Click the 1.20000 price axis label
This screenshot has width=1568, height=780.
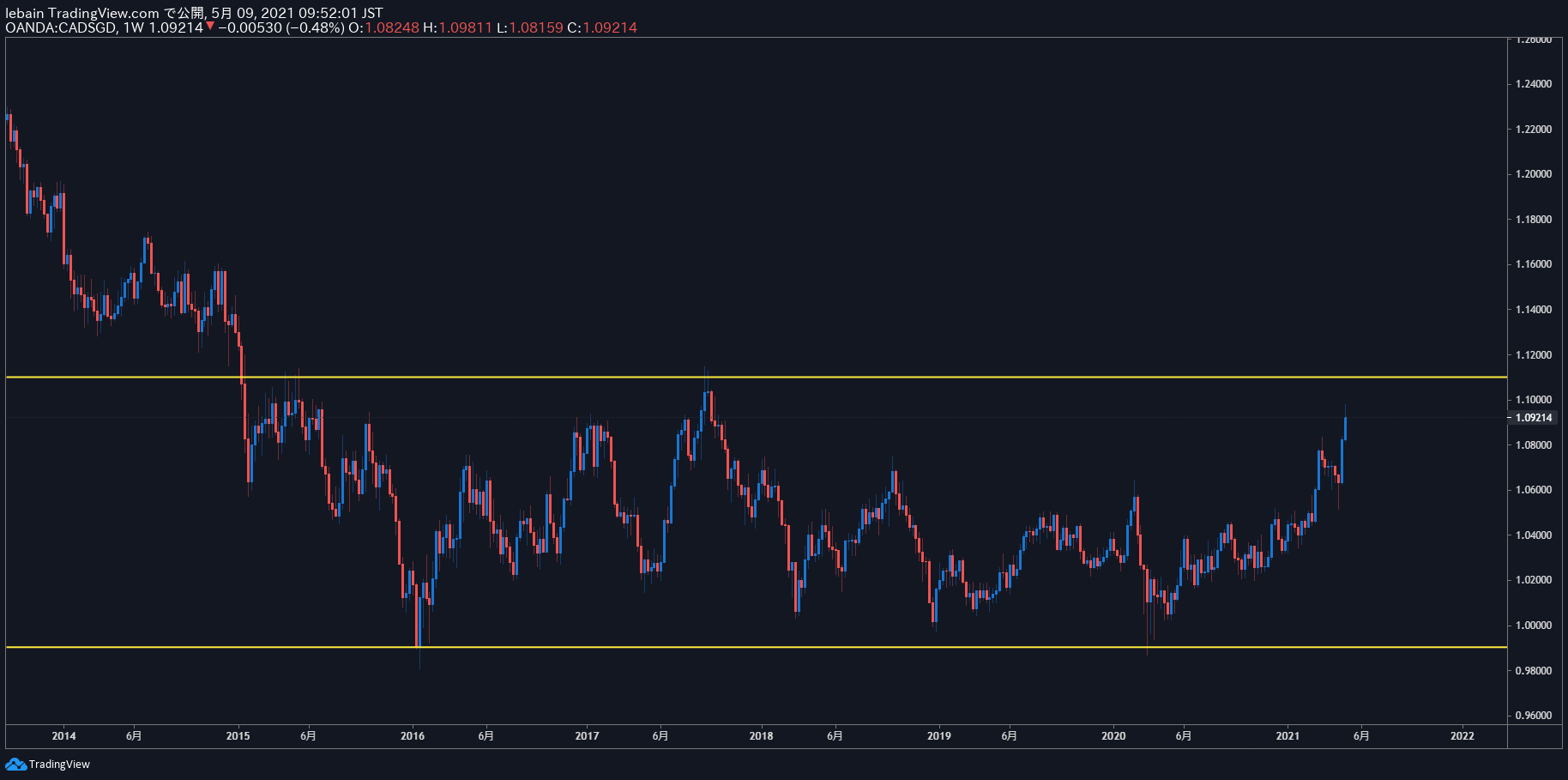(x=1534, y=174)
